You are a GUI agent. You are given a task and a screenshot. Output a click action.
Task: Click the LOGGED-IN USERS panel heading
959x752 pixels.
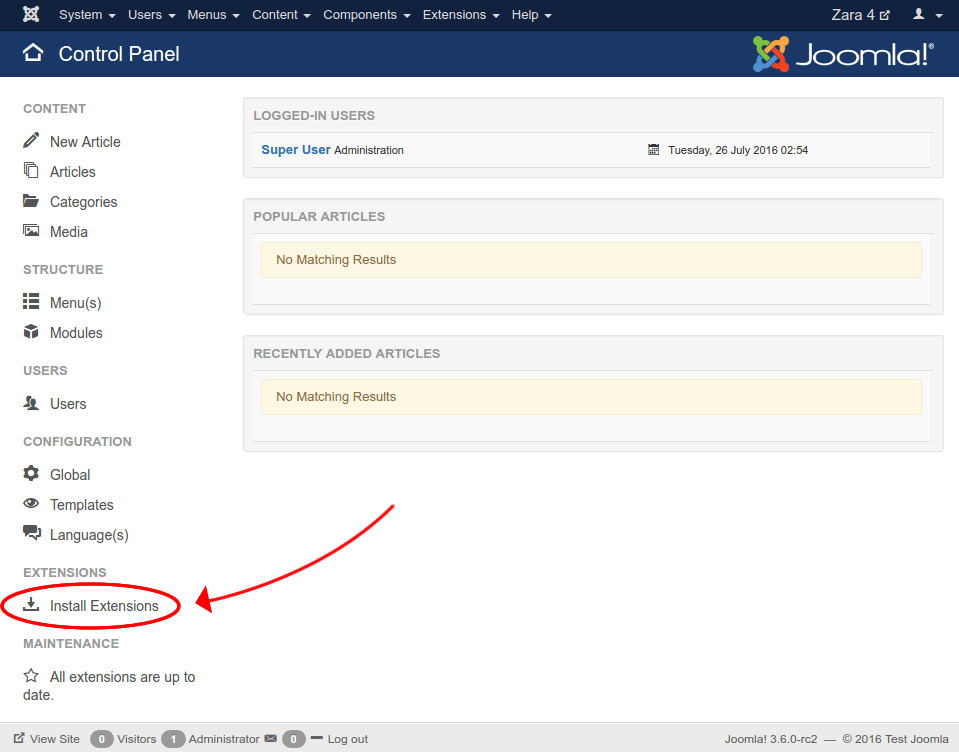pos(314,116)
